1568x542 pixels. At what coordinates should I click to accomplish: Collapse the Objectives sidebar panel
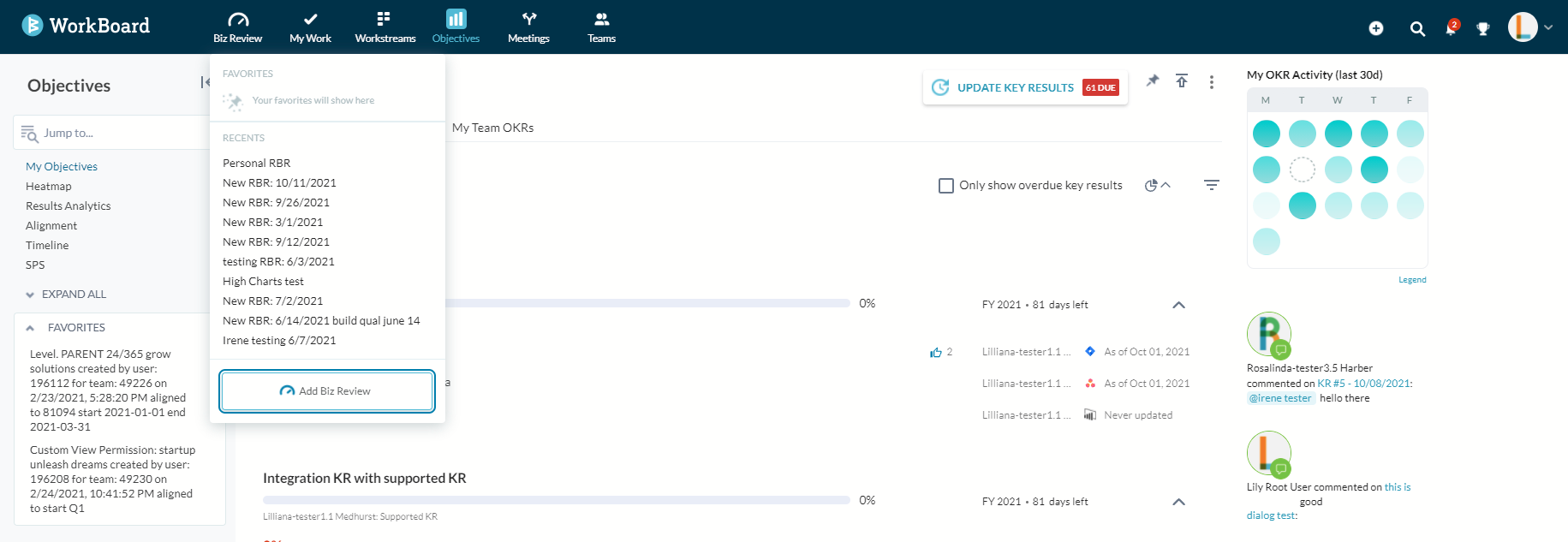coord(205,82)
